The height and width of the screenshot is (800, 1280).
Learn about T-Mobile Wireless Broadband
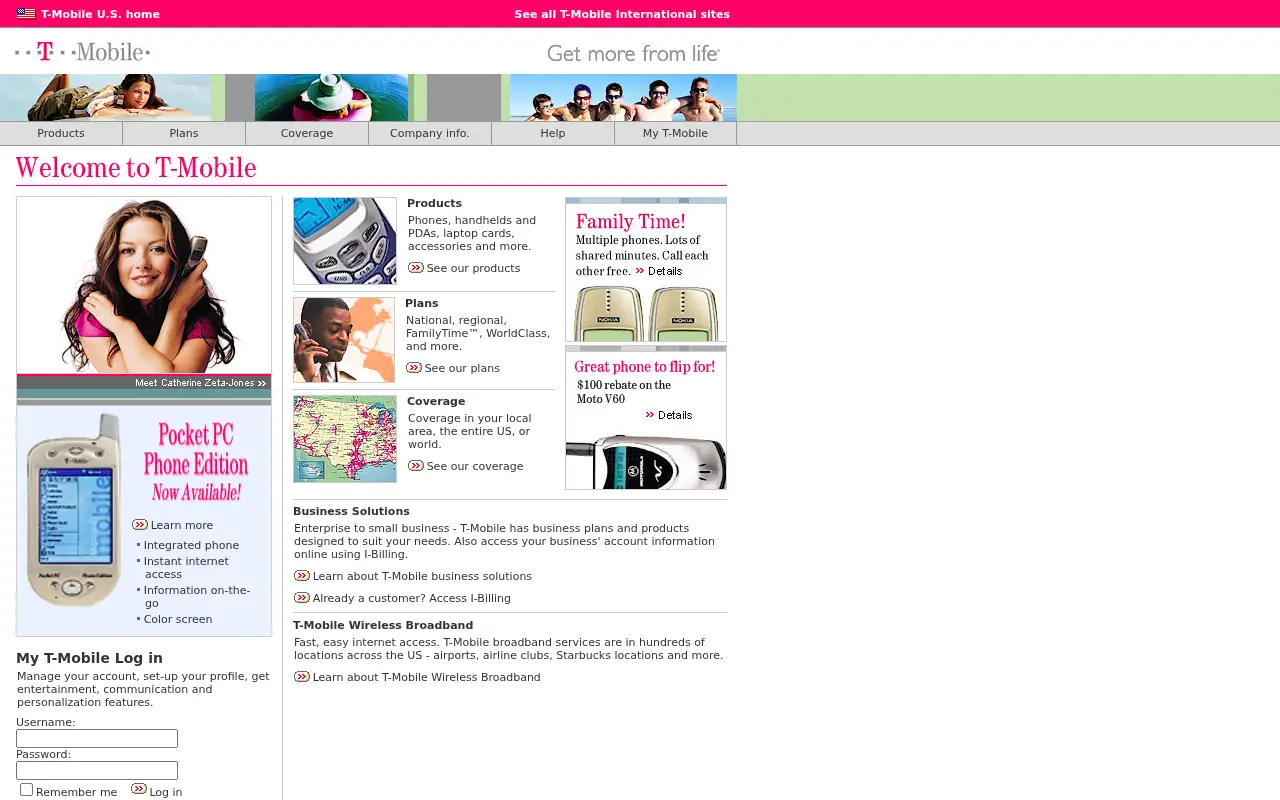[x=426, y=677]
